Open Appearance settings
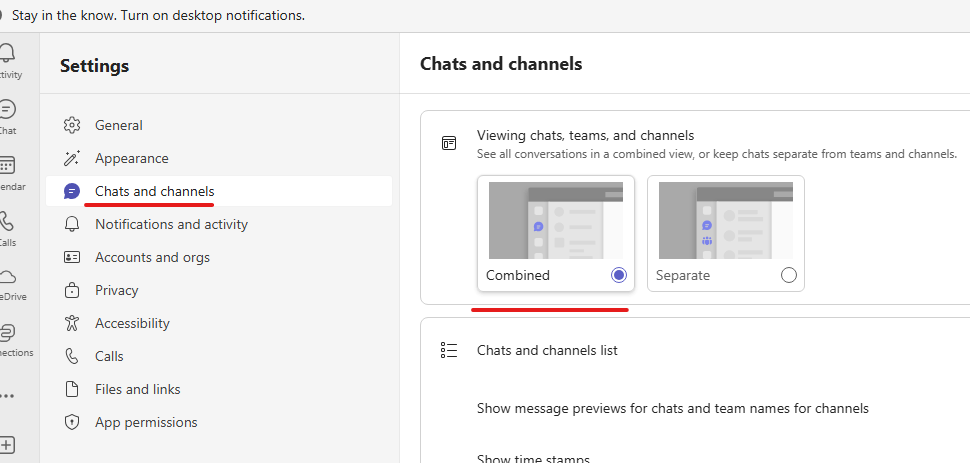The width and height of the screenshot is (970, 463). tap(219, 158)
